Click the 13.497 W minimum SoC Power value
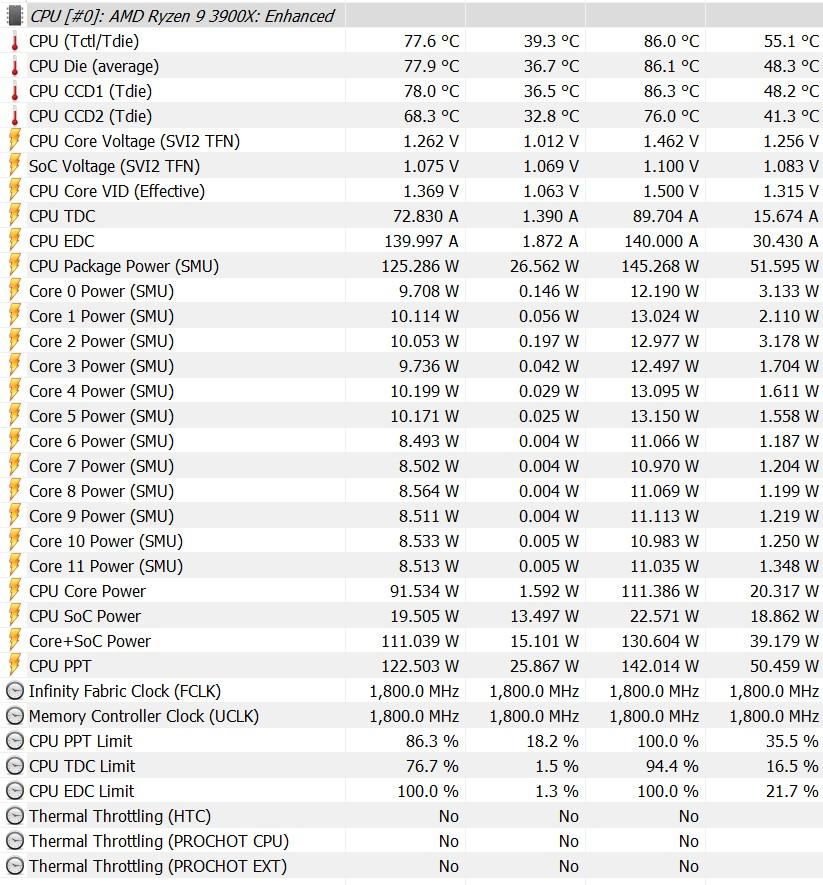The image size is (823, 885). click(544, 616)
